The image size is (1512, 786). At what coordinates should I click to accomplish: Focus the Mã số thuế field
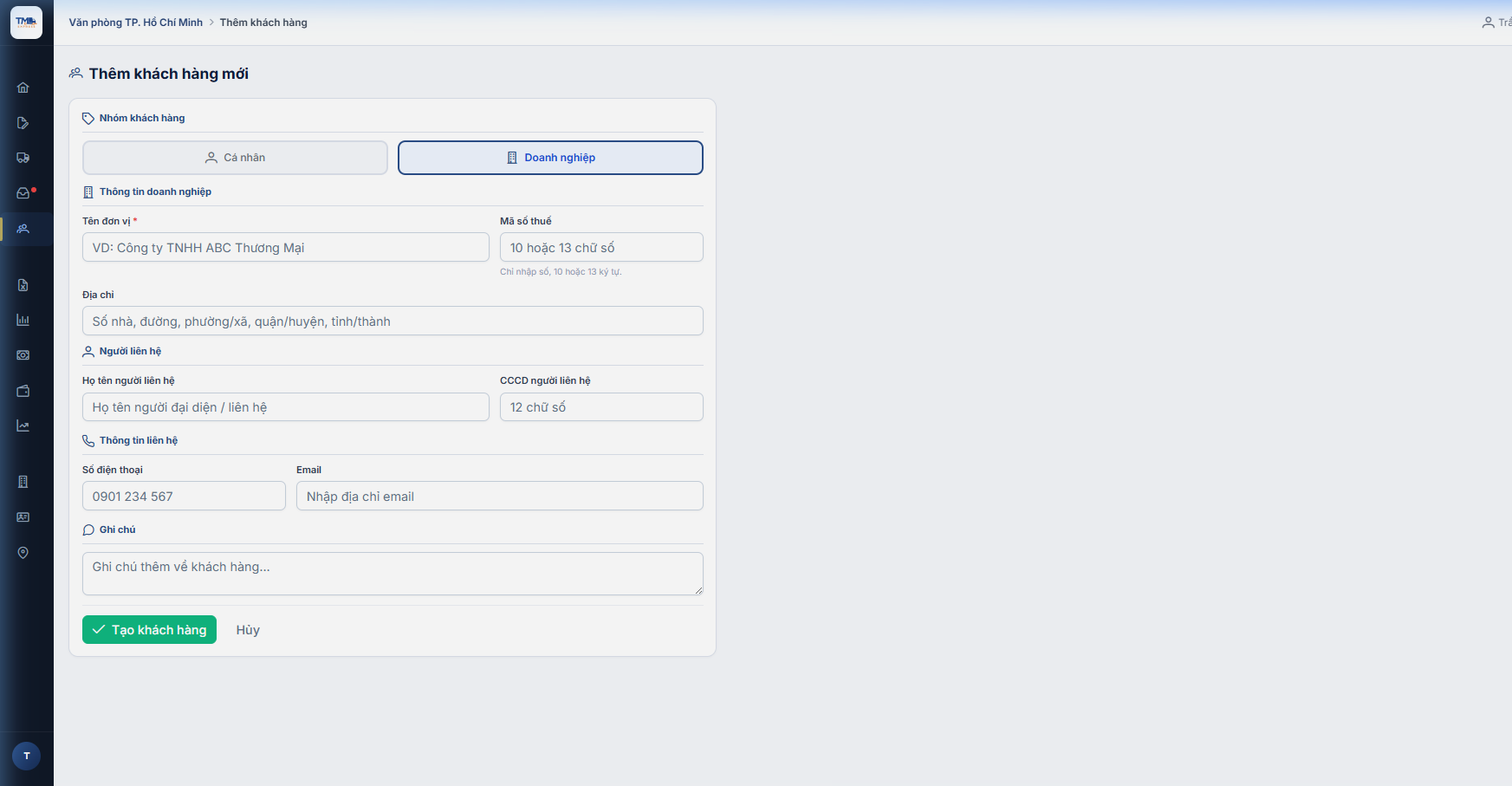pos(601,247)
